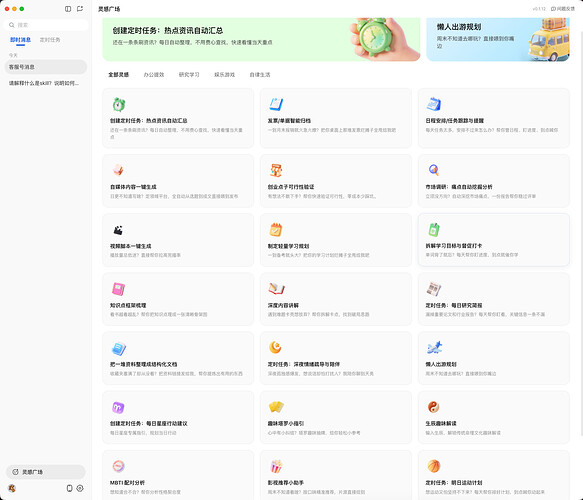583x500 pixels.
Task: Show the 娱乐游戏 category tab
Action: [225, 75]
